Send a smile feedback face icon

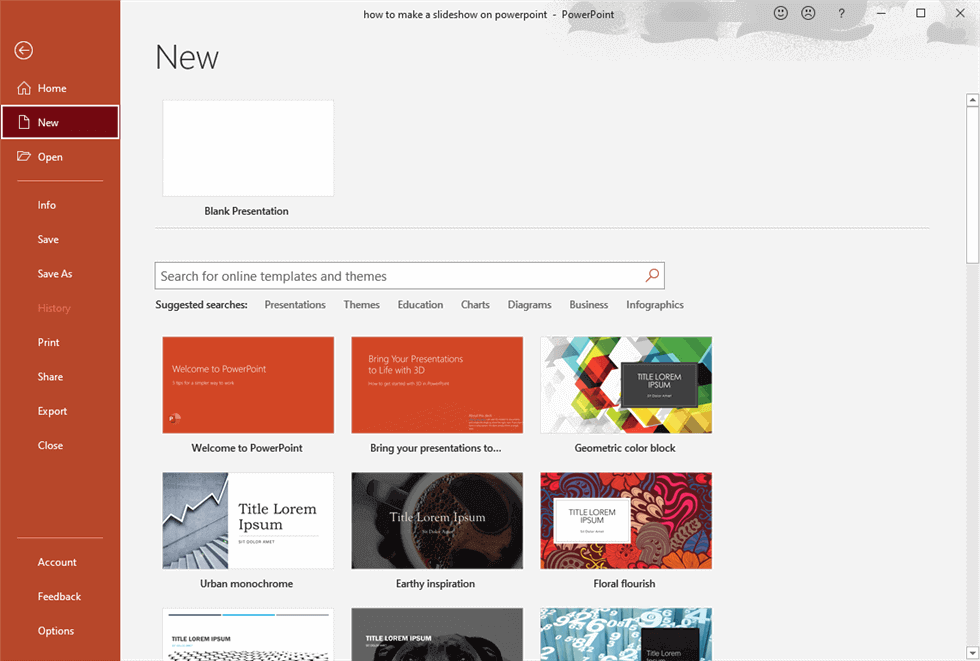781,13
